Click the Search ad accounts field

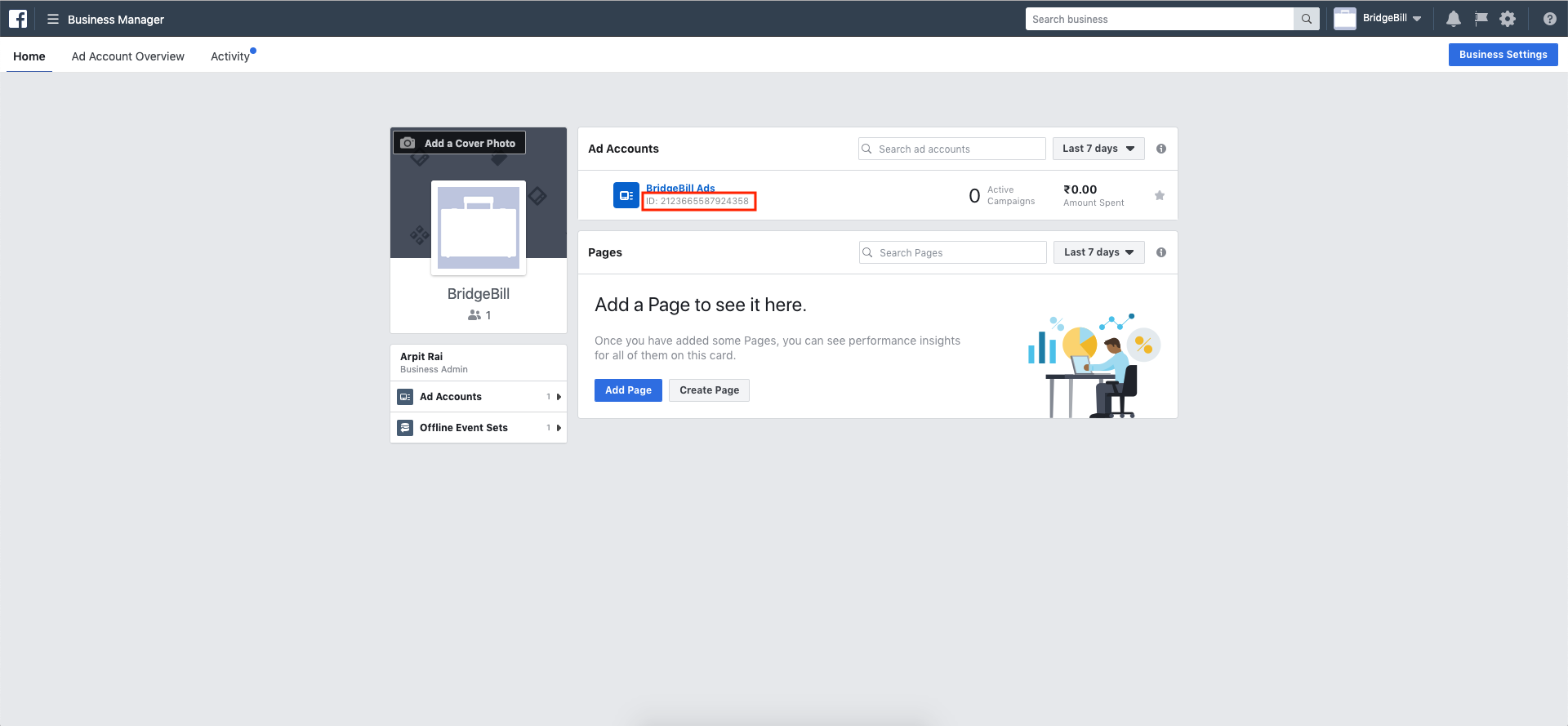(952, 149)
